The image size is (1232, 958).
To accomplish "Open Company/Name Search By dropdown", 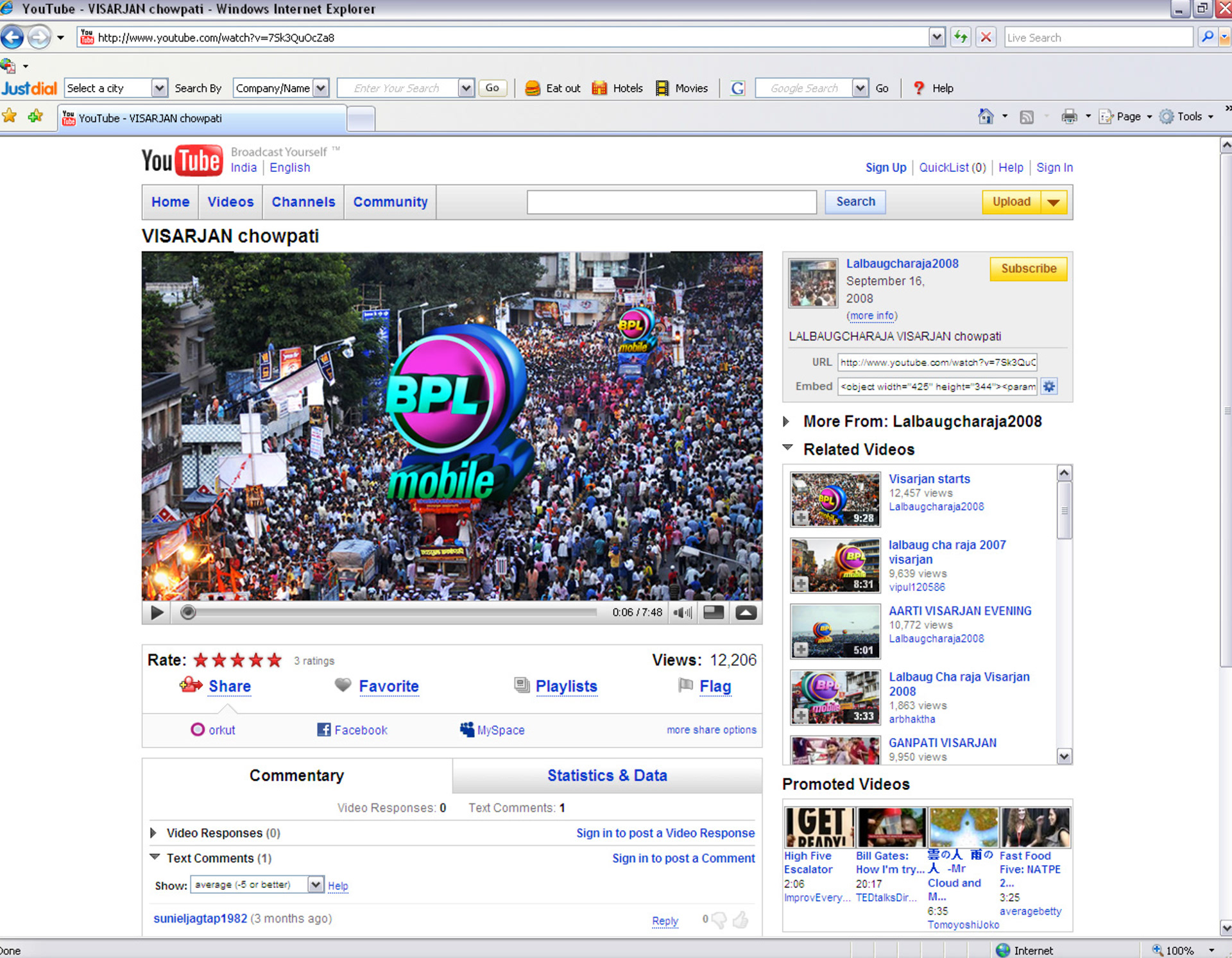I will pyautogui.click(x=321, y=88).
